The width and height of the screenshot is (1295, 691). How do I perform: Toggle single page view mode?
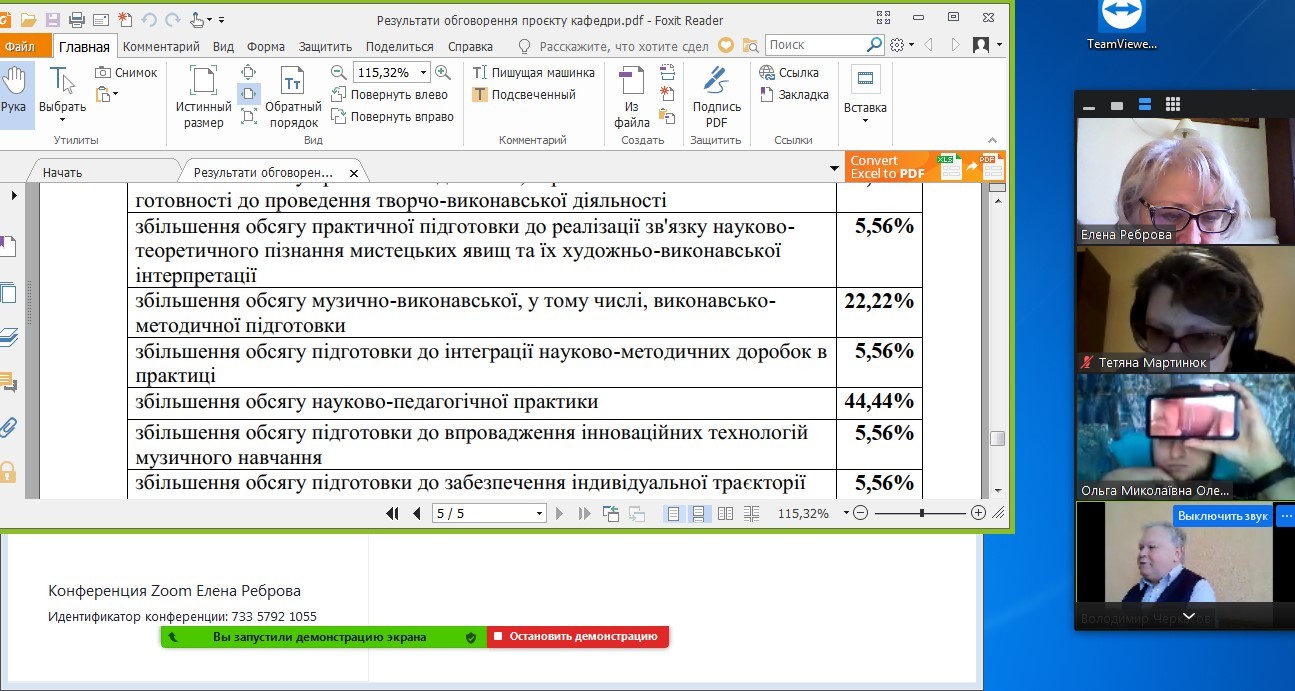pyautogui.click(x=673, y=513)
